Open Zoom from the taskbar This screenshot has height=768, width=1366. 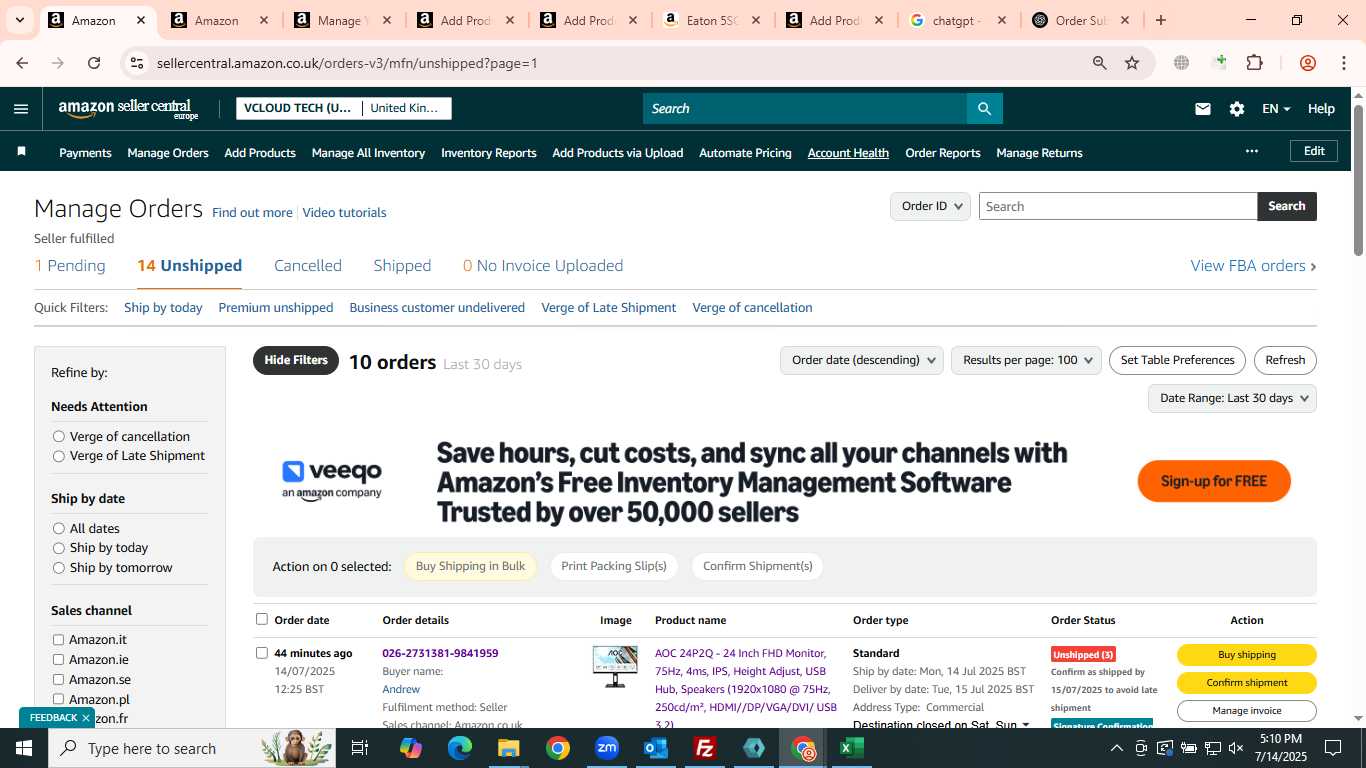pos(607,748)
